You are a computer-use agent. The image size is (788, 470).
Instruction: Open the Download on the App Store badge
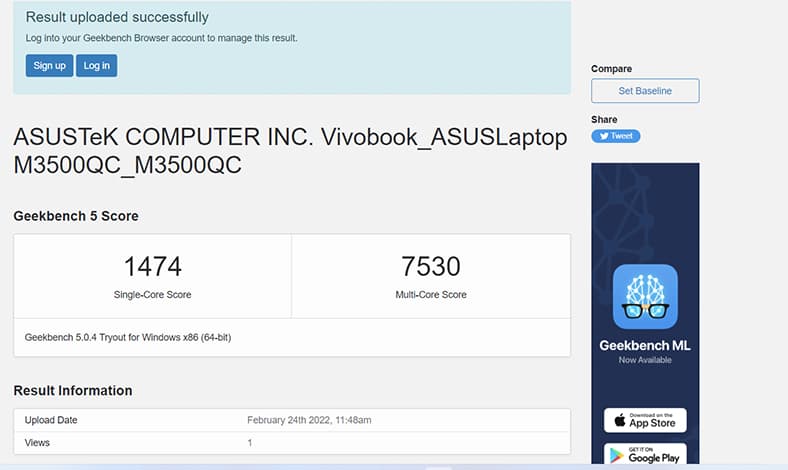click(x=645, y=420)
